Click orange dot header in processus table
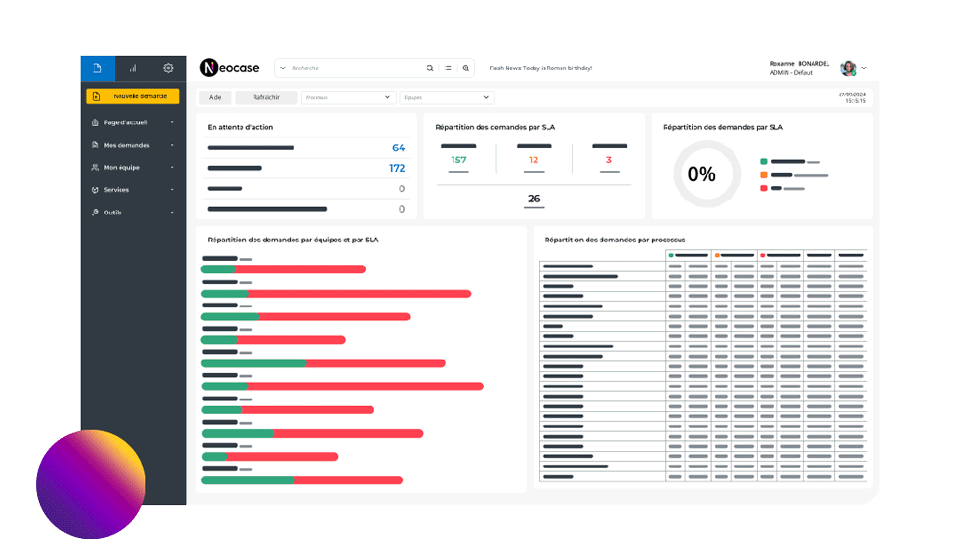 pyautogui.click(x=717, y=255)
